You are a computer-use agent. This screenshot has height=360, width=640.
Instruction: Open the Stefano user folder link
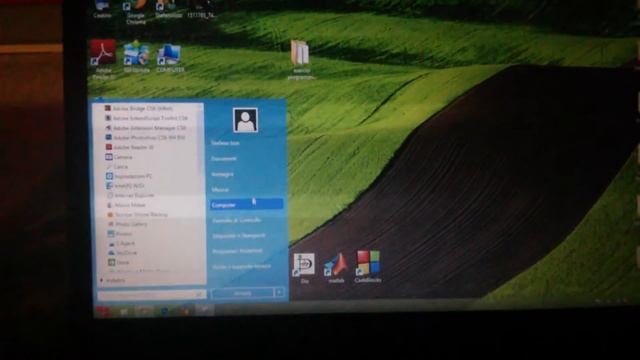(225, 143)
